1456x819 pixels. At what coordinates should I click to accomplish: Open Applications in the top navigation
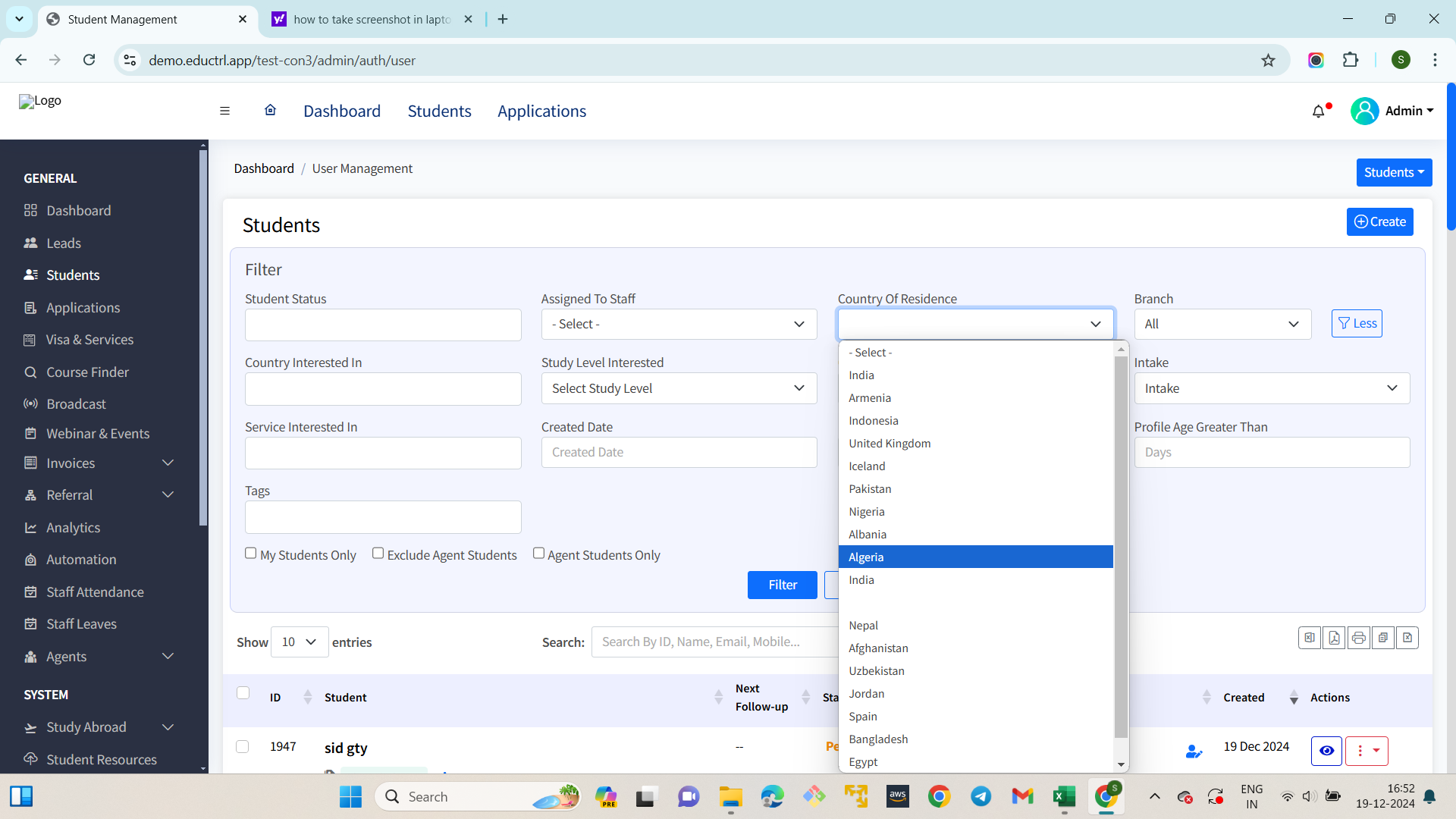[x=541, y=111]
